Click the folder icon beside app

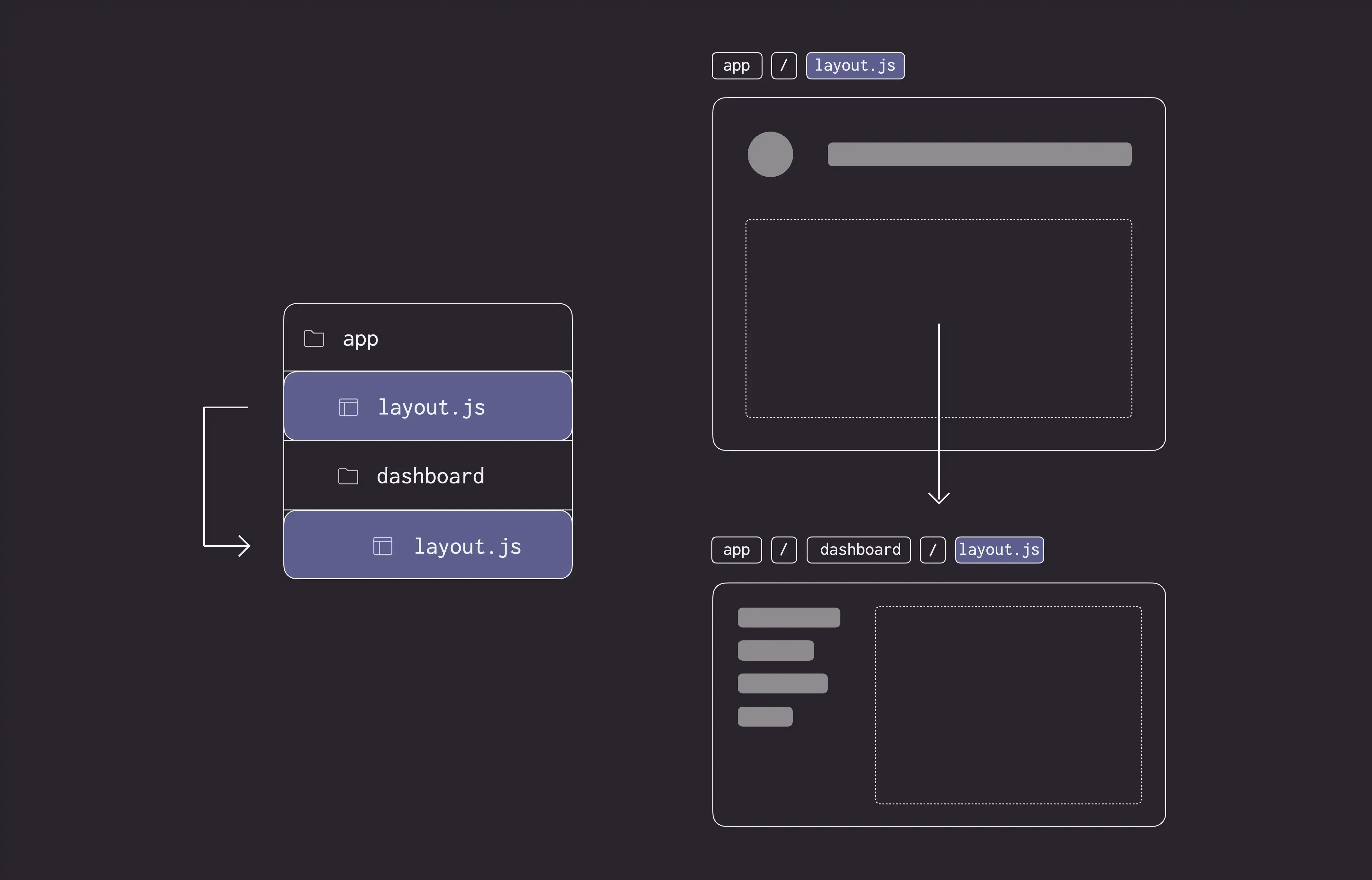pyautogui.click(x=314, y=338)
